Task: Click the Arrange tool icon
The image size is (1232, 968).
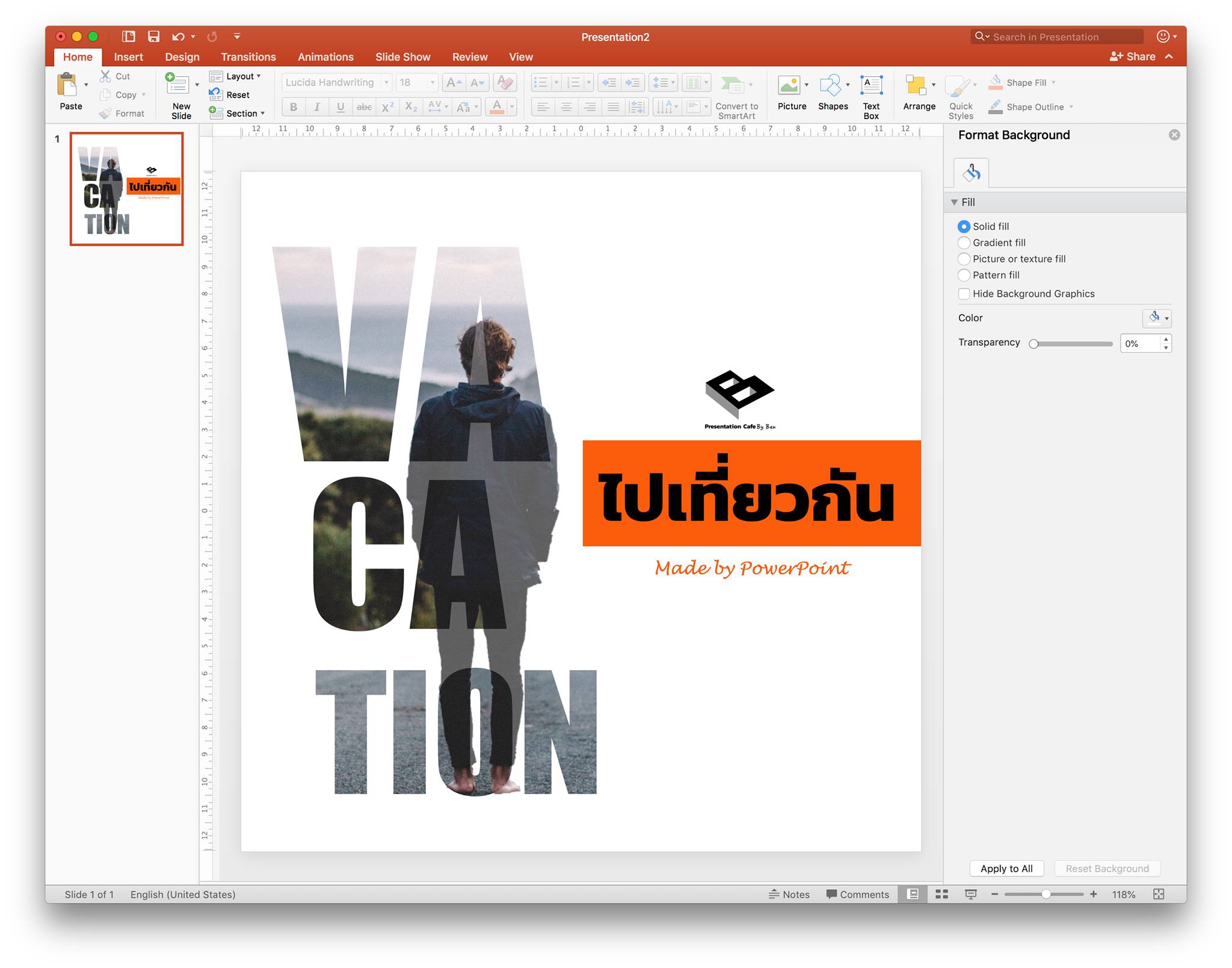Action: click(x=916, y=86)
